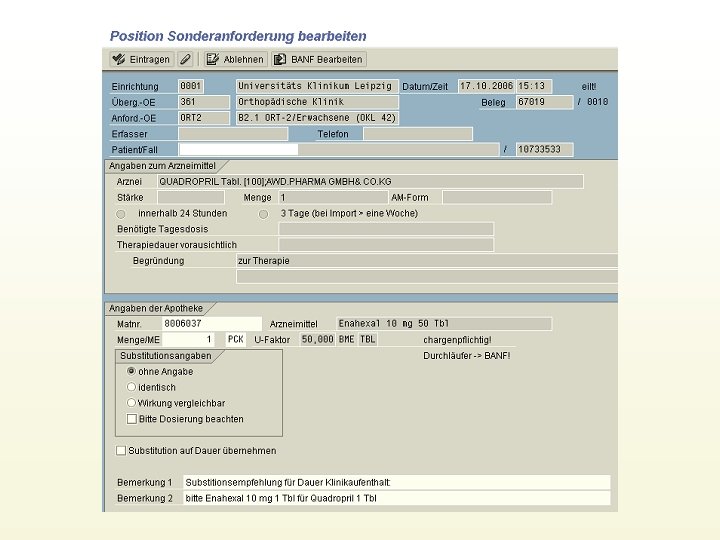
Task: Click the Telefon field
Action: [418, 134]
